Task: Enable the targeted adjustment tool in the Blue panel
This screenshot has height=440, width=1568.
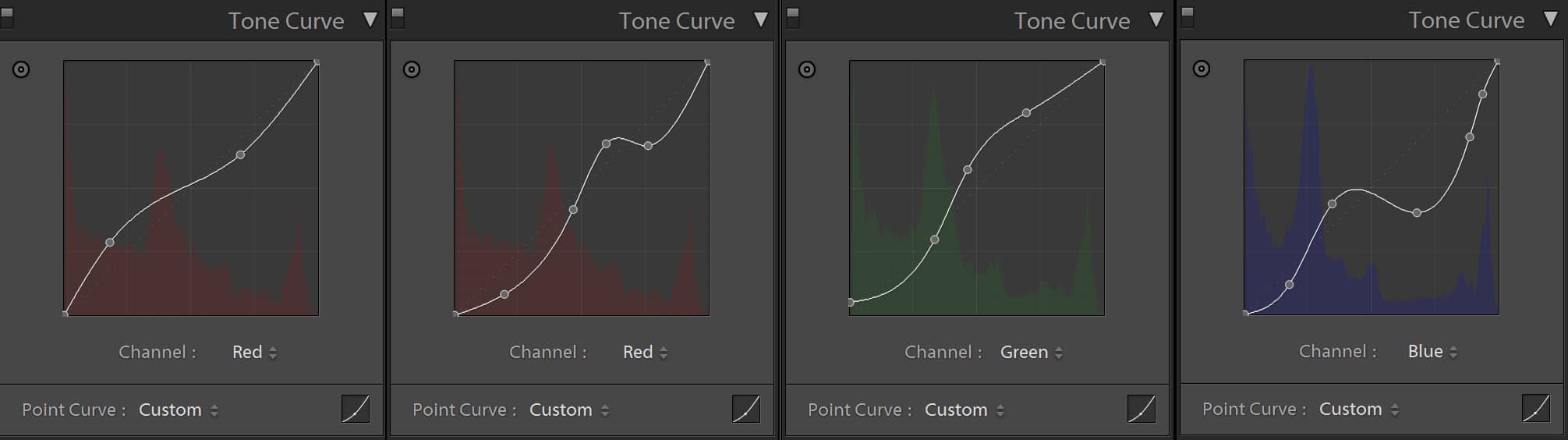Action: coord(1202,69)
